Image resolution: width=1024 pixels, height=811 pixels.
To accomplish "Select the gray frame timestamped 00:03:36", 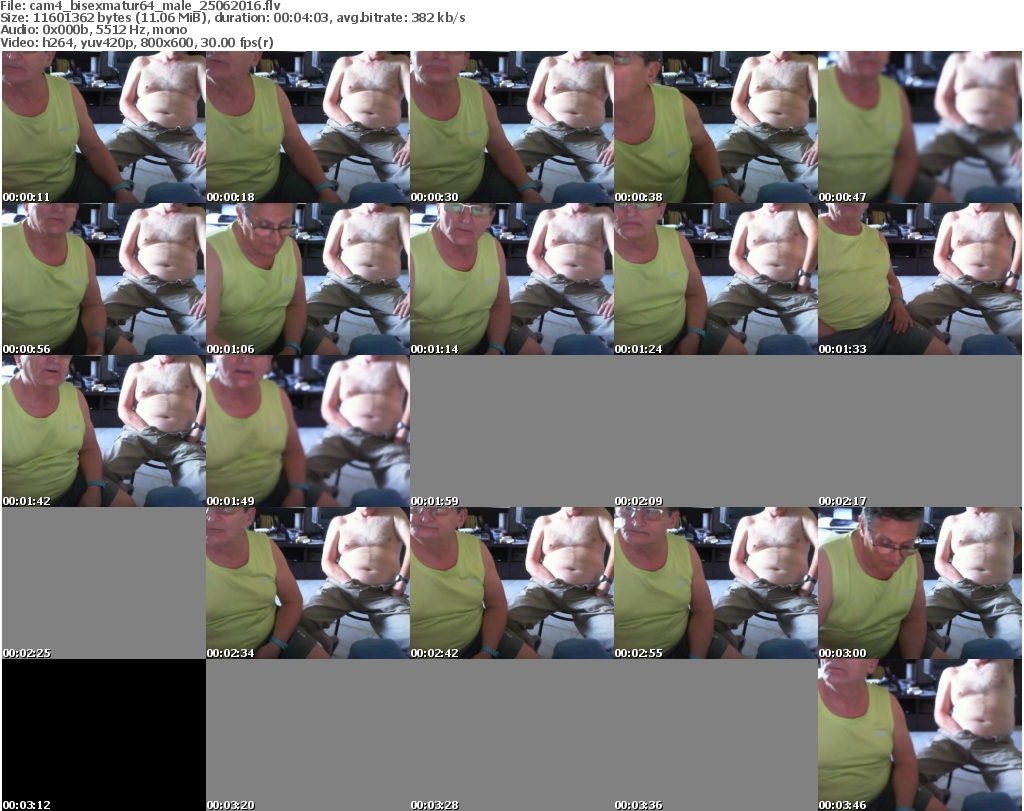I will (x=716, y=735).
